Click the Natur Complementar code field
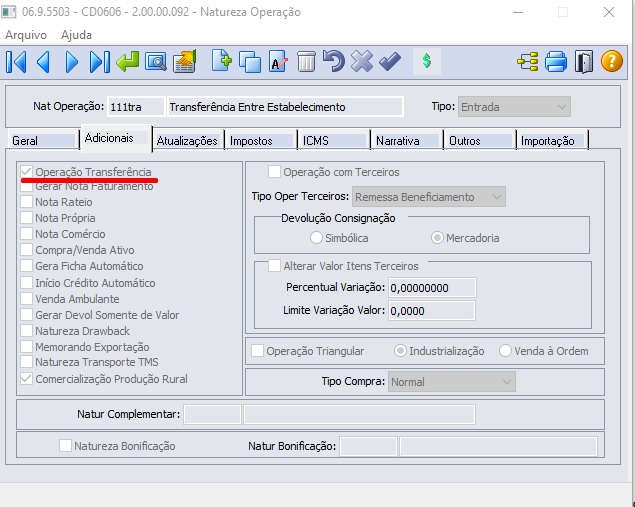Image resolution: width=635 pixels, height=507 pixels. (212, 414)
